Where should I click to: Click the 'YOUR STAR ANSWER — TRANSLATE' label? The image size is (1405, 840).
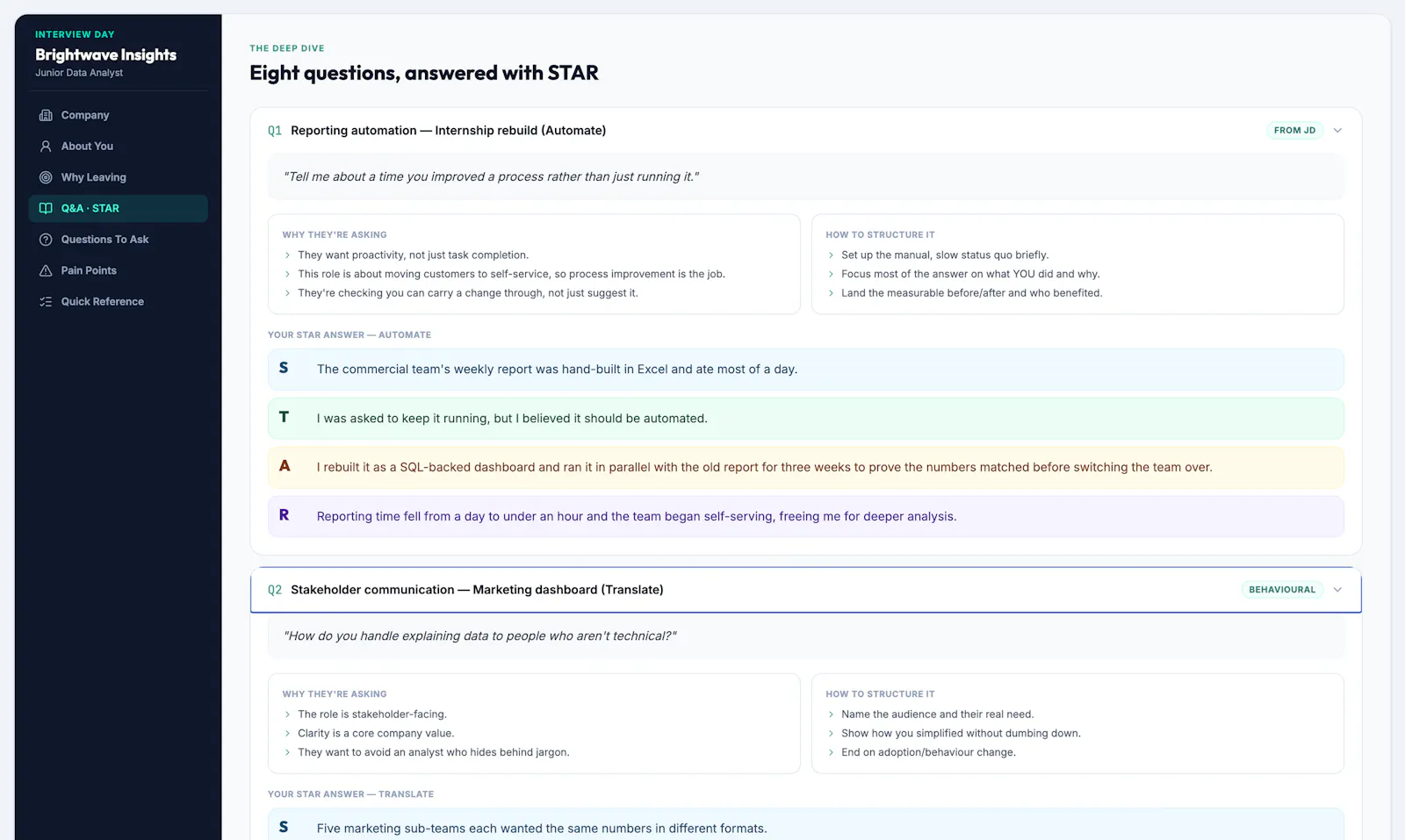(x=350, y=794)
